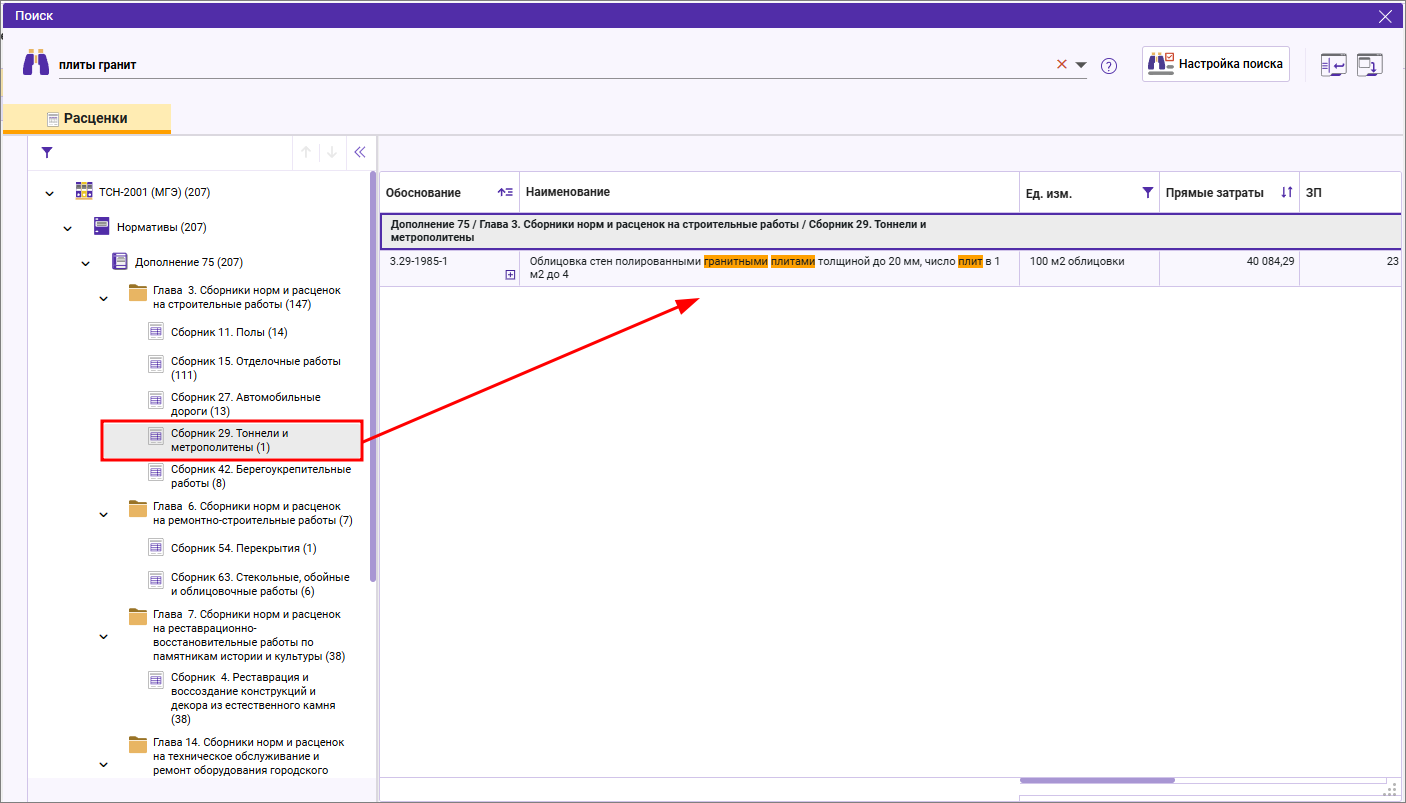Open the search history dropdown arrow
This screenshot has height=803, width=1406.
tap(1081, 65)
